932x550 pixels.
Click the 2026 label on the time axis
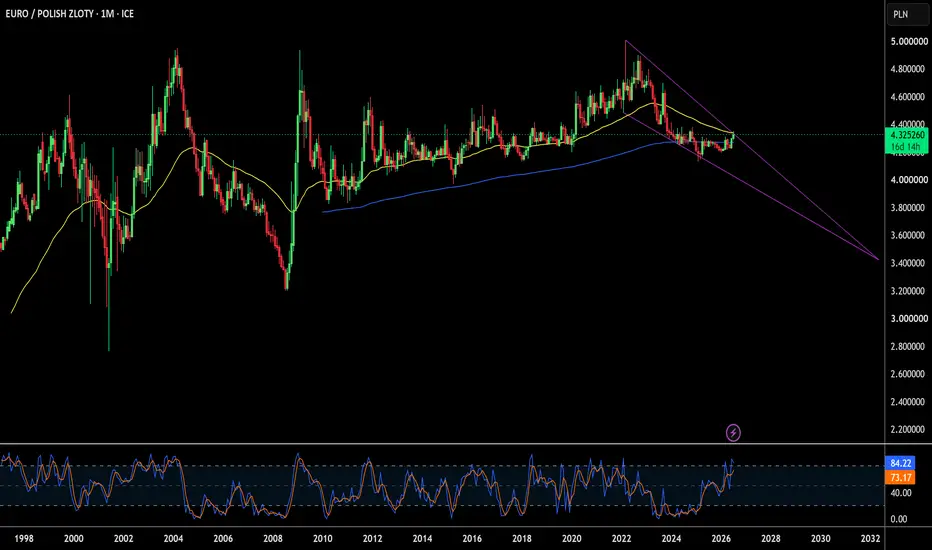(721, 539)
